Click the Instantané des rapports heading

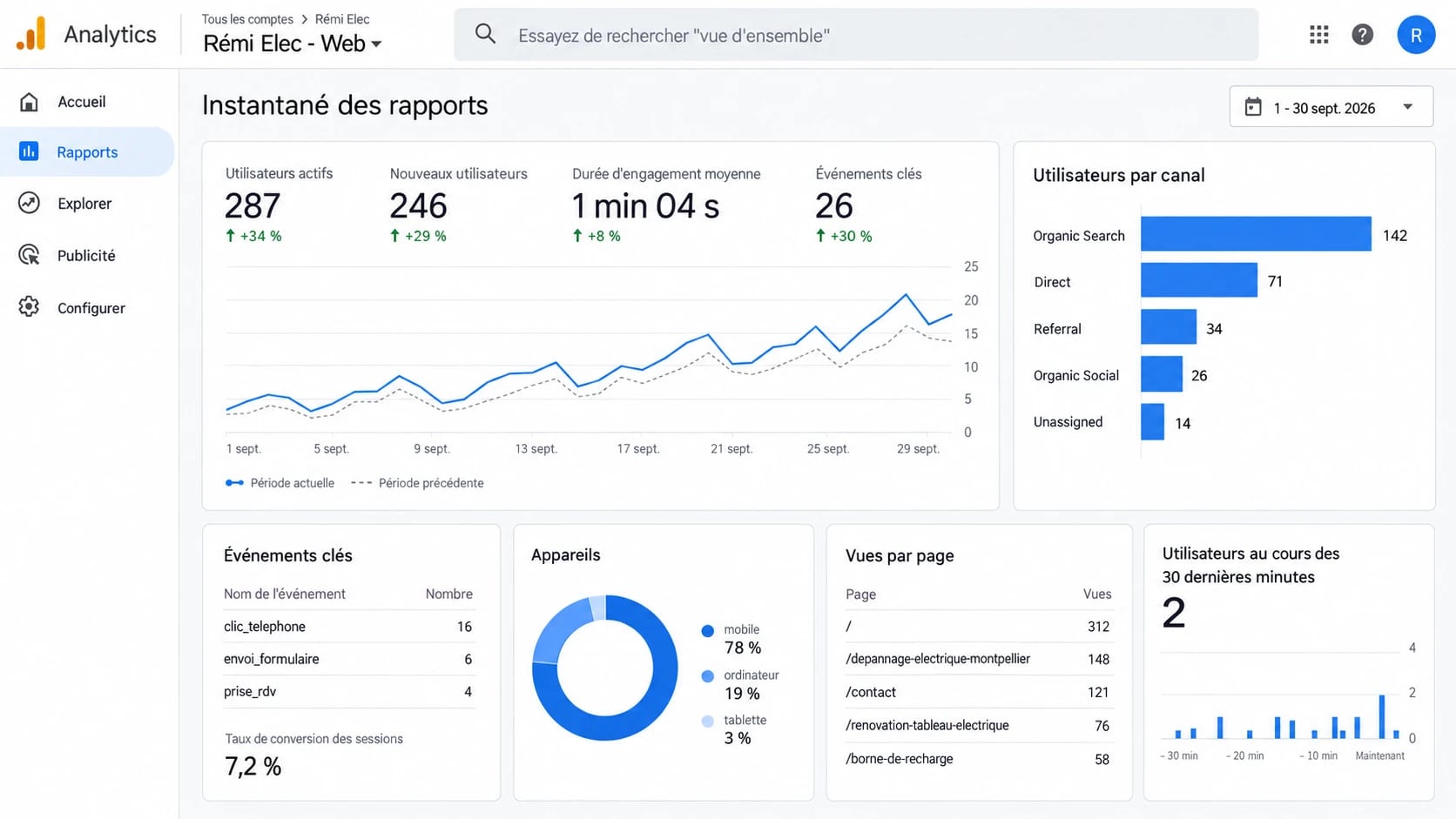point(345,105)
